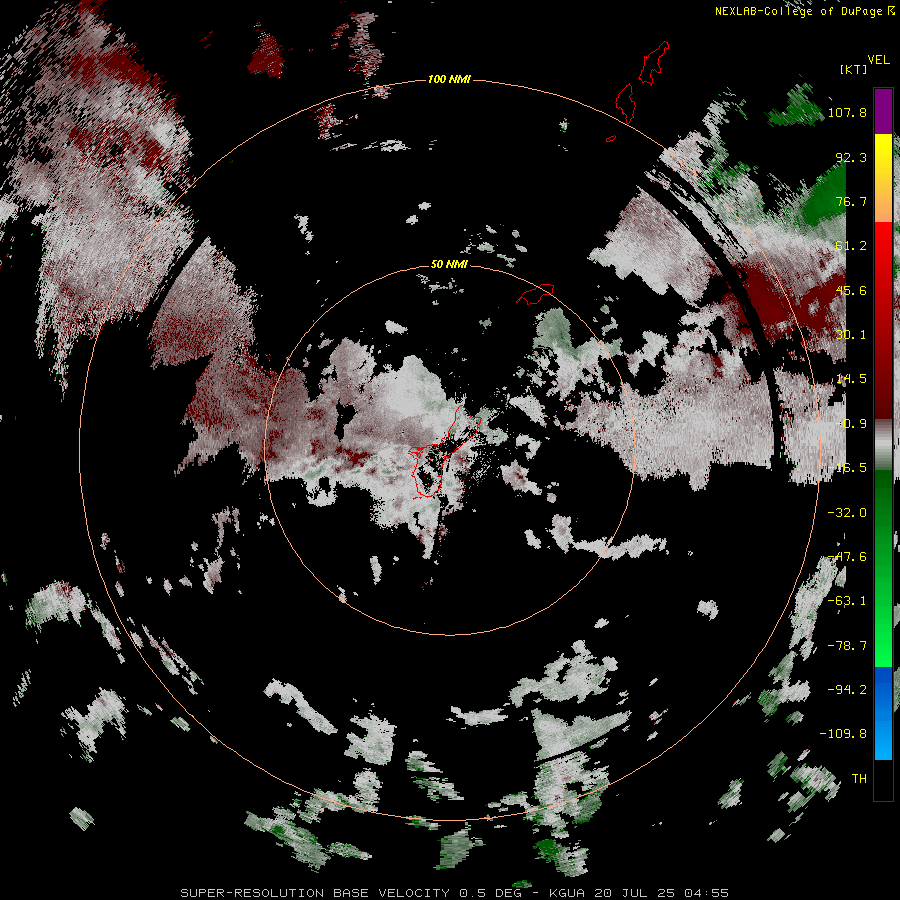Click the -47.6 velocity scale value
Image resolution: width=900 pixels, height=900 pixels.
point(847,557)
